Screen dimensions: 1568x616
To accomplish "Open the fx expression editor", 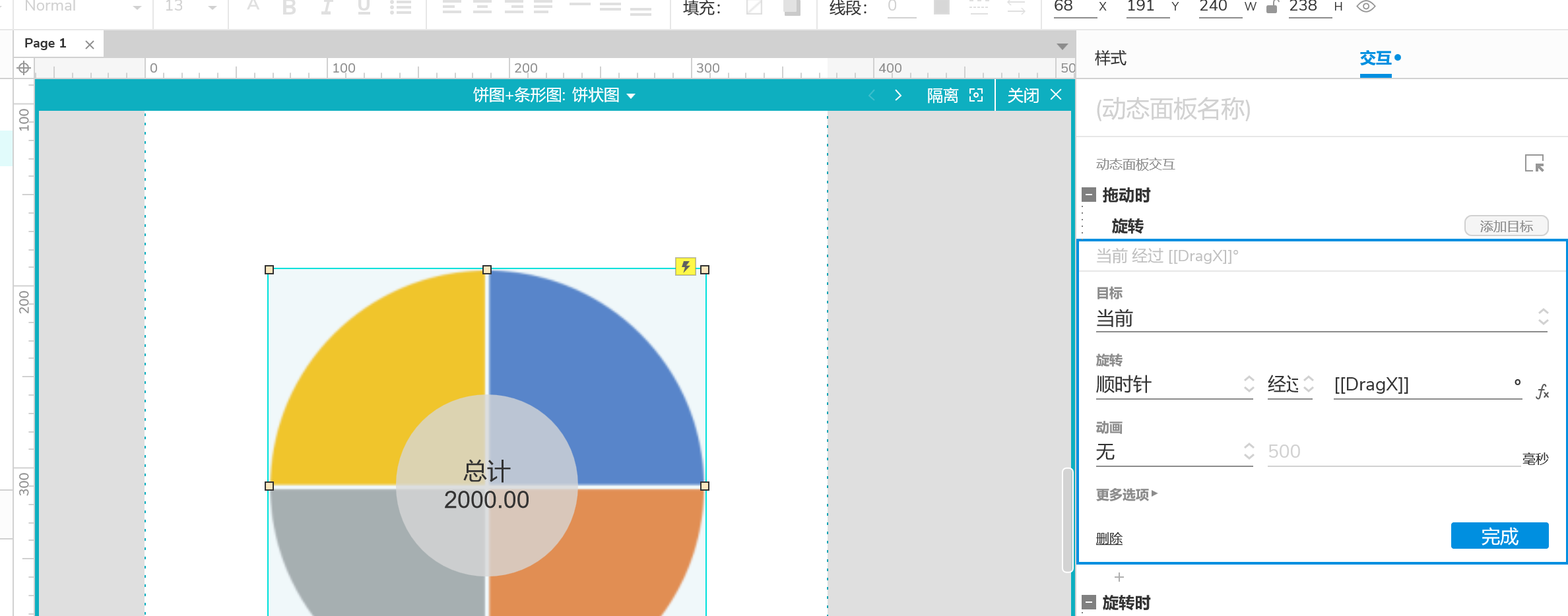I will click(1542, 392).
